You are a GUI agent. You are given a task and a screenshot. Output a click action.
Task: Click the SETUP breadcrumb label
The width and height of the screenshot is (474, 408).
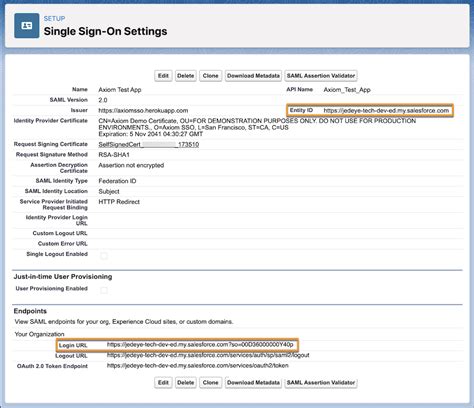pos(54,19)
